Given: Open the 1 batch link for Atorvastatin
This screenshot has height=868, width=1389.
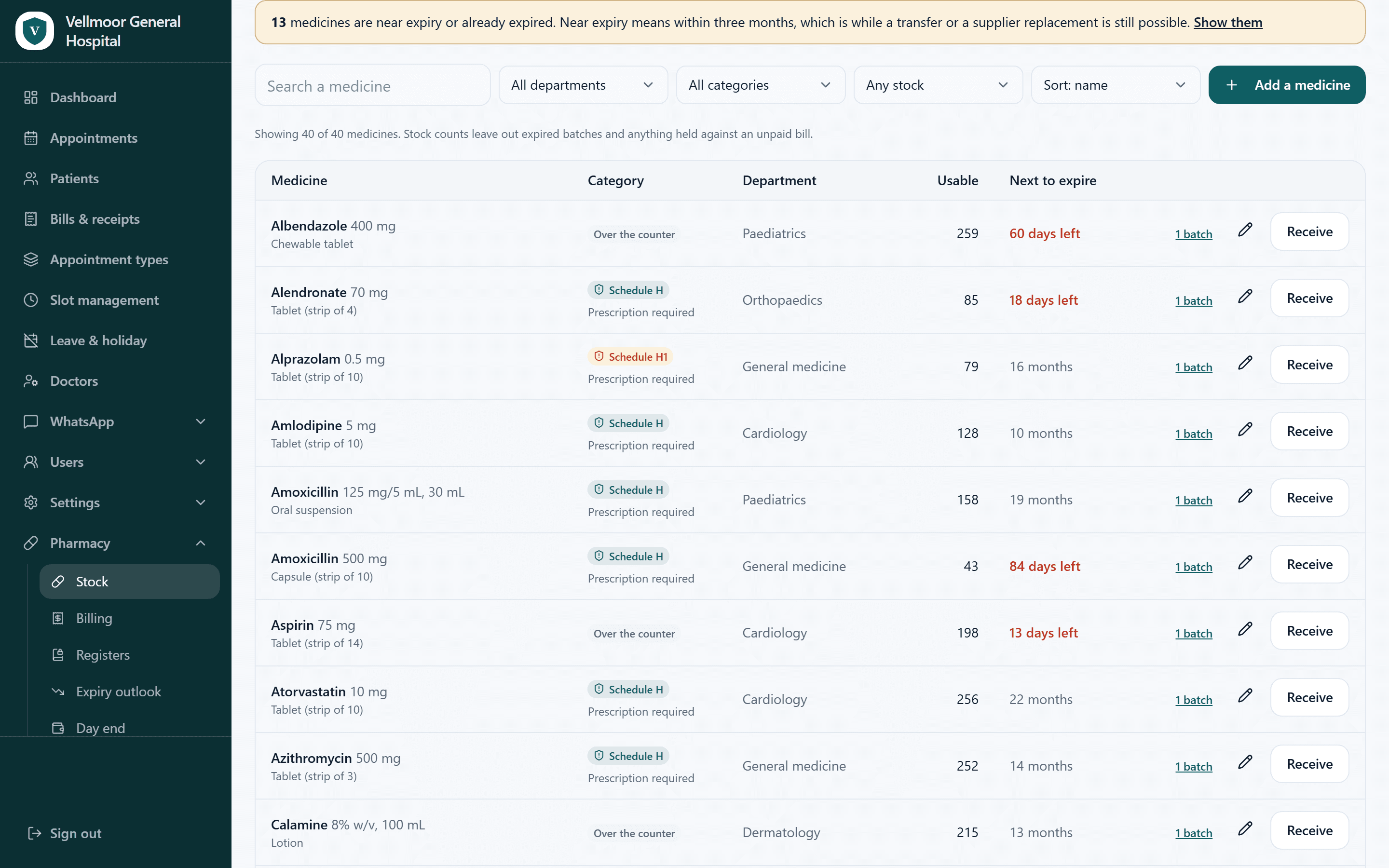Looking at the screenshot, I should pos(1193,700).
